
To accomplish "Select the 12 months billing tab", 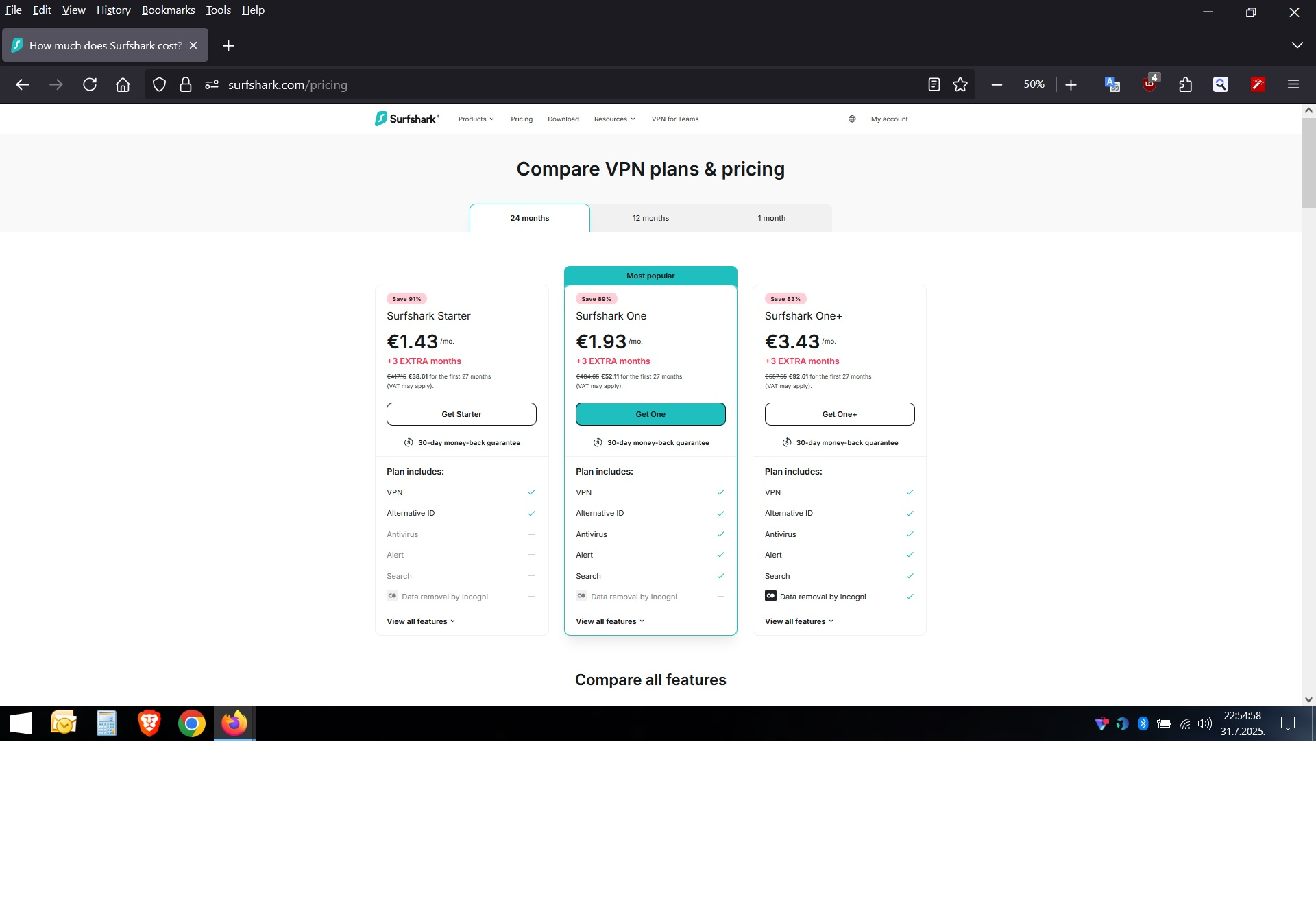I will coord(650,218).
